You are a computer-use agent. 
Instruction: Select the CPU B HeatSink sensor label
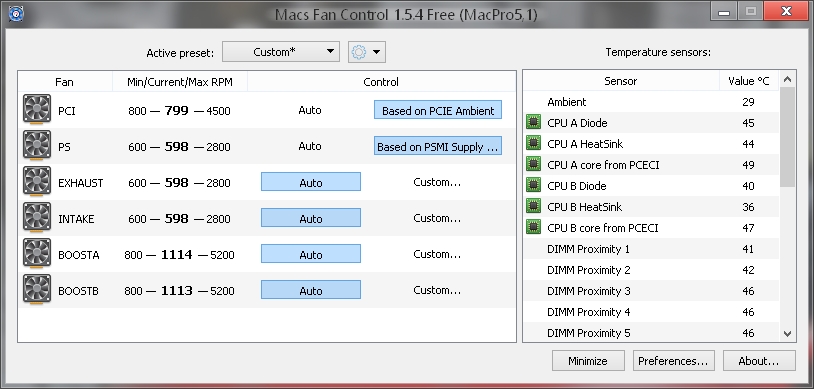(x=585, y=207)
